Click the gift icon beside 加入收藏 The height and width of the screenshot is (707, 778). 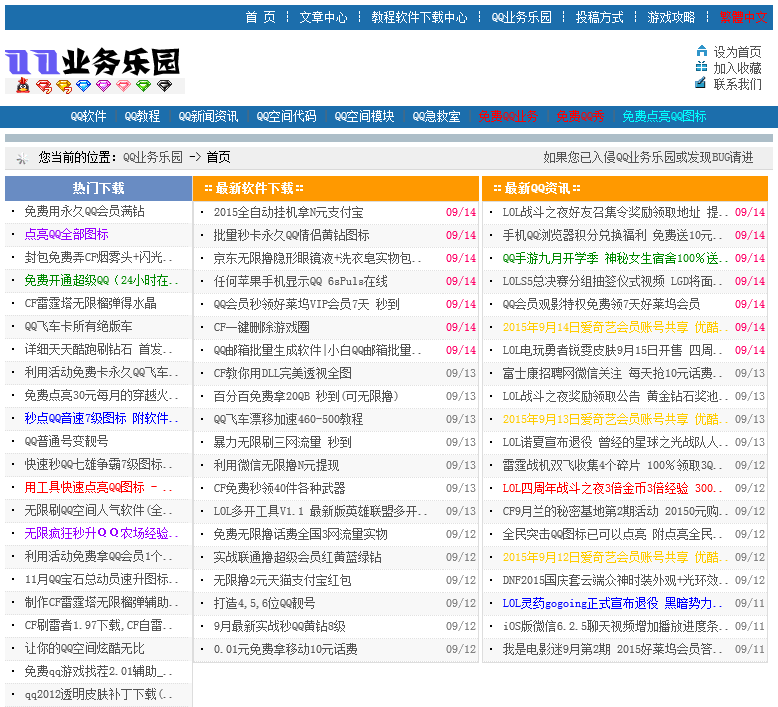coord(702,68)
